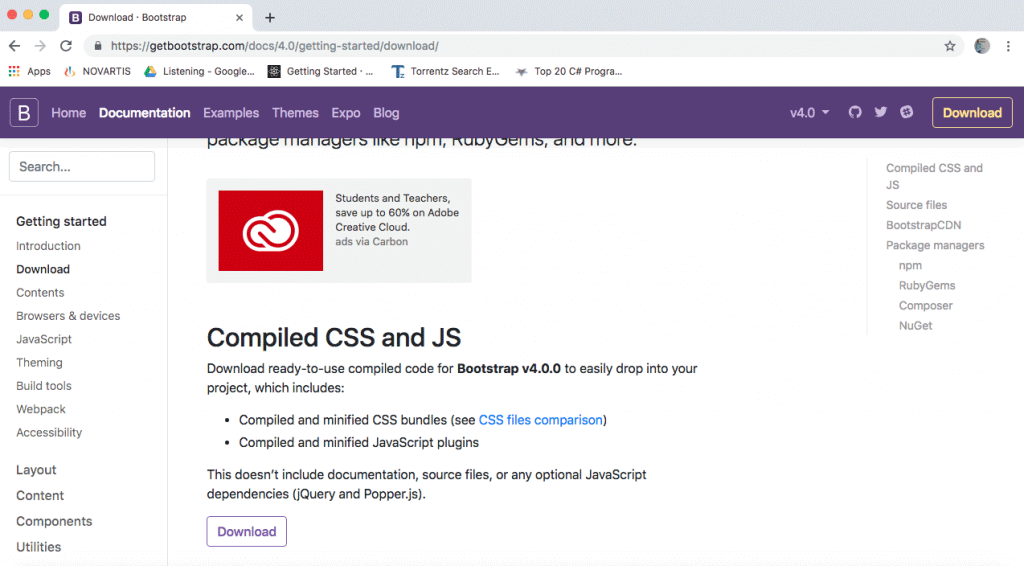Screen dimensions: 1024x566
Task: Jump to RubyGems in table of contents
Action: pyautogui.click(x=927, y=285)
